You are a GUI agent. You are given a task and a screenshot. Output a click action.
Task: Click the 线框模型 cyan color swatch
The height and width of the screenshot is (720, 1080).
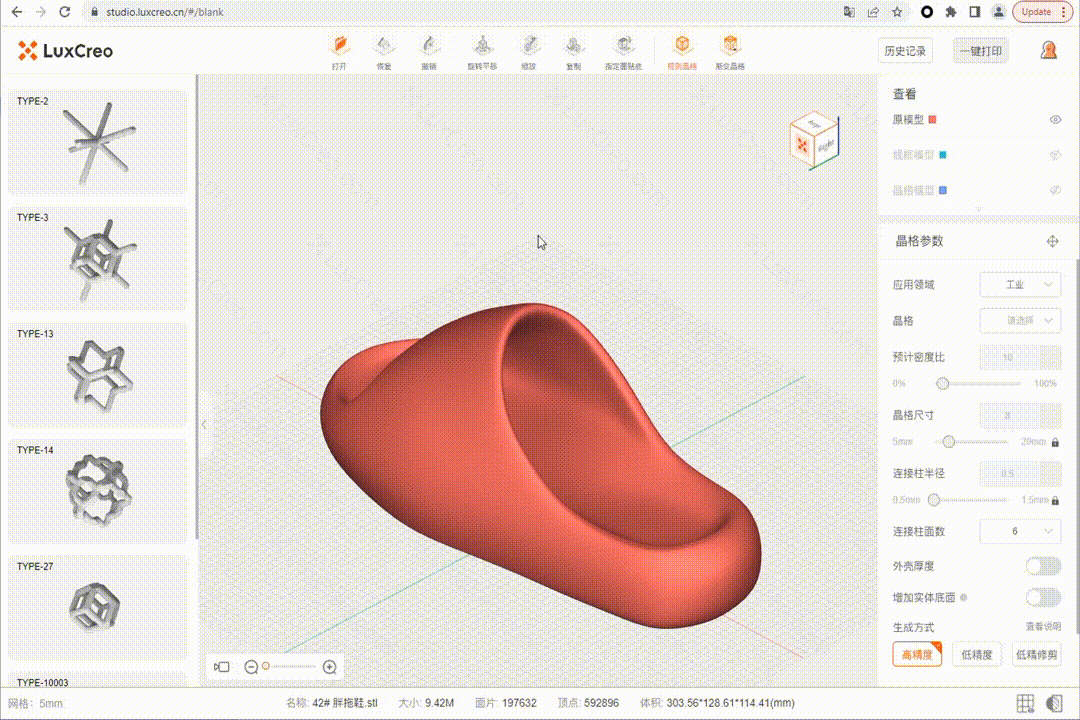[943, 155]
